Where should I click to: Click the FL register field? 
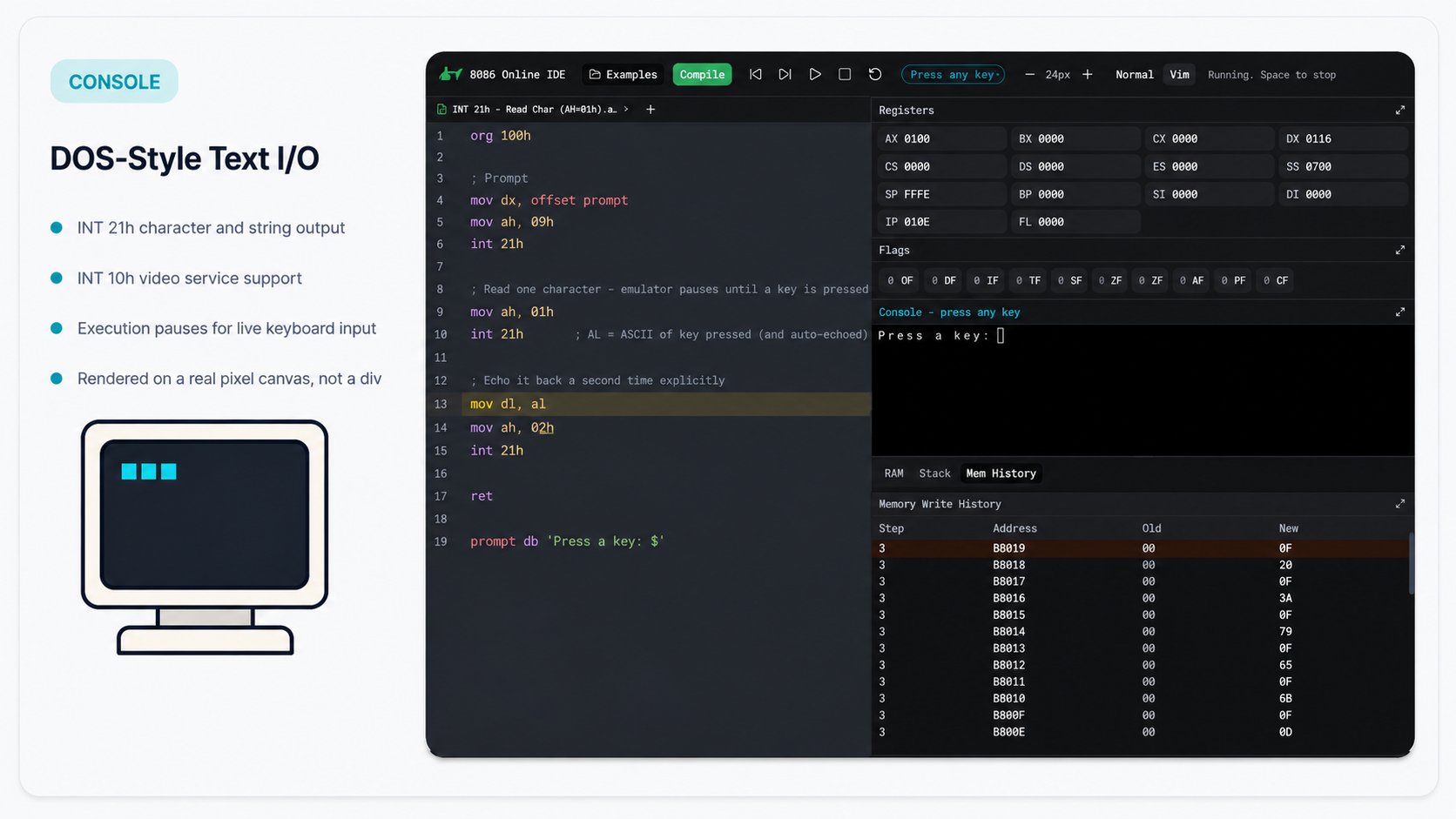(x=1076, y=223)
